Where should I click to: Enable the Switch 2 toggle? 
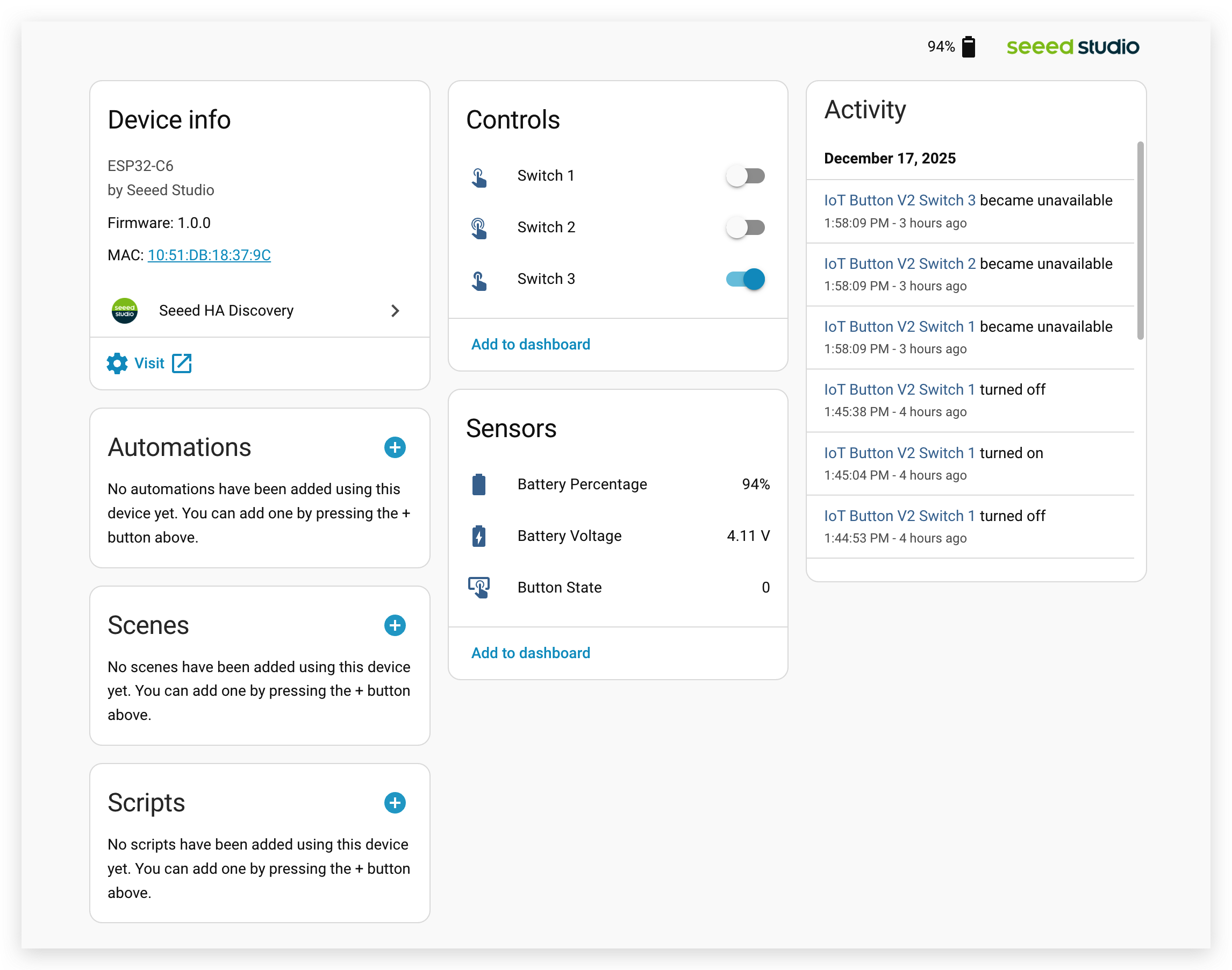[745, 228]
